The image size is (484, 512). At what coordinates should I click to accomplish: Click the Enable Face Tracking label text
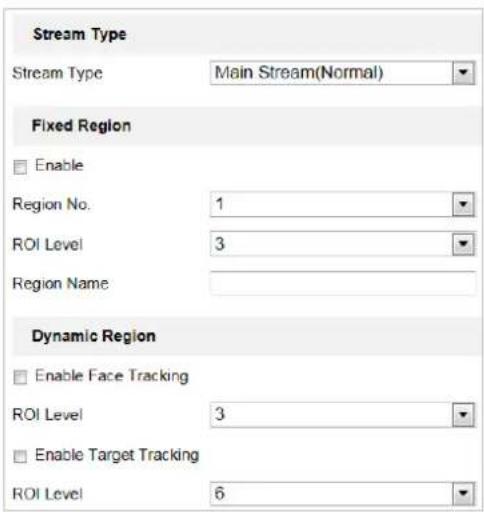click(112, 376)
